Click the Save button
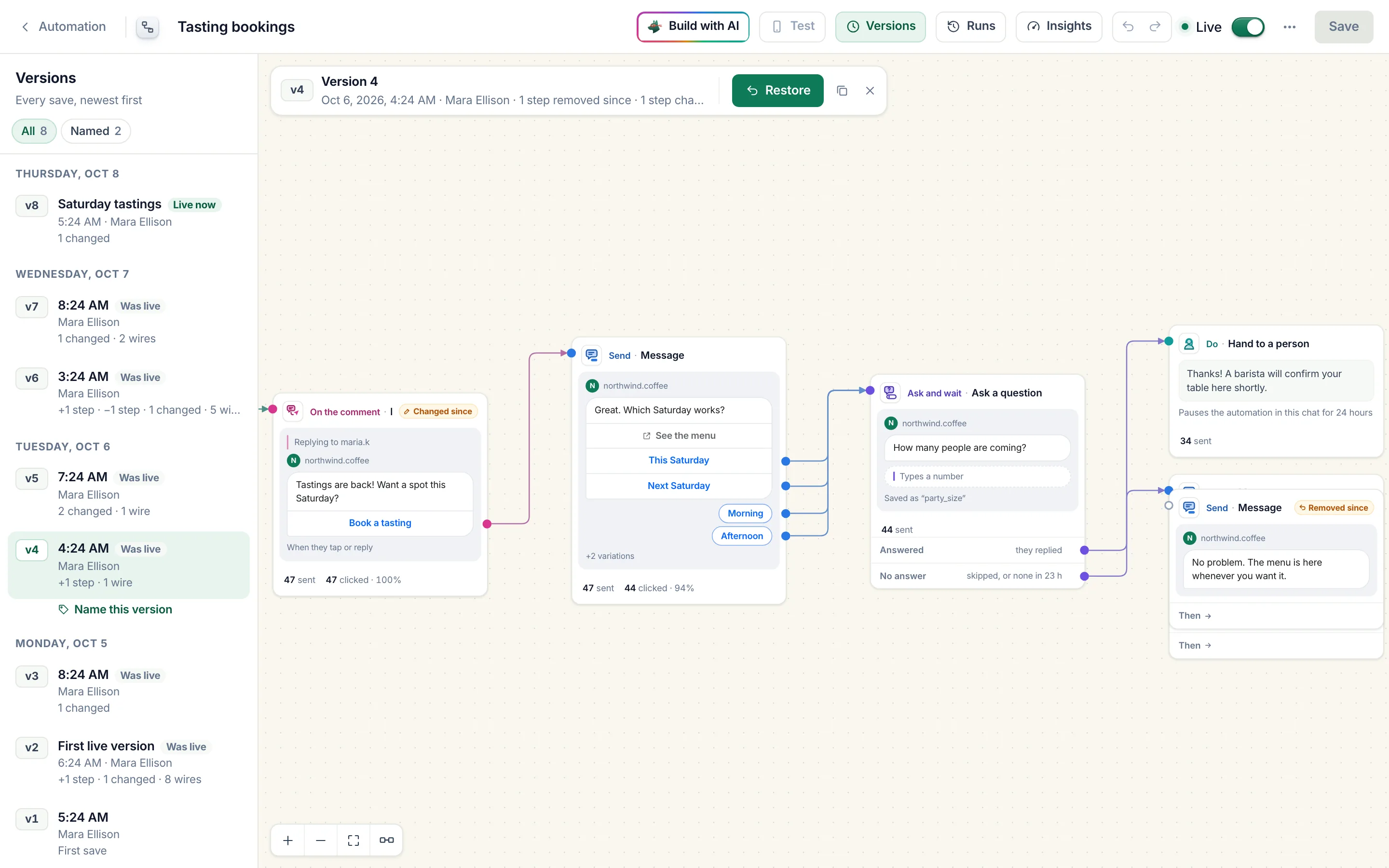Viewport: 1389px width, 868px height. click(1343, 27)
